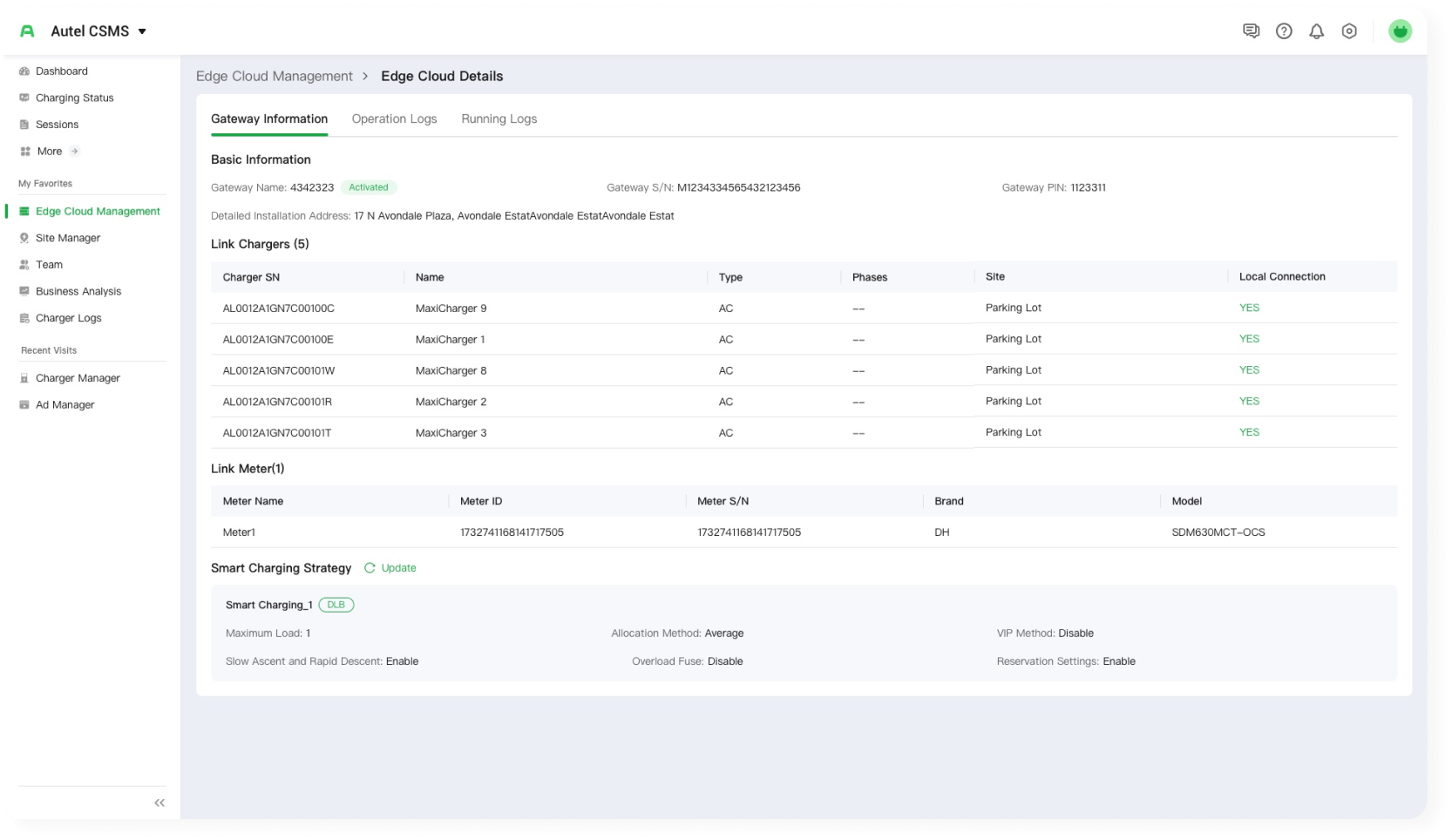
Task: Switch to the Running Logs tab
Action: click(x=499, y=119)
